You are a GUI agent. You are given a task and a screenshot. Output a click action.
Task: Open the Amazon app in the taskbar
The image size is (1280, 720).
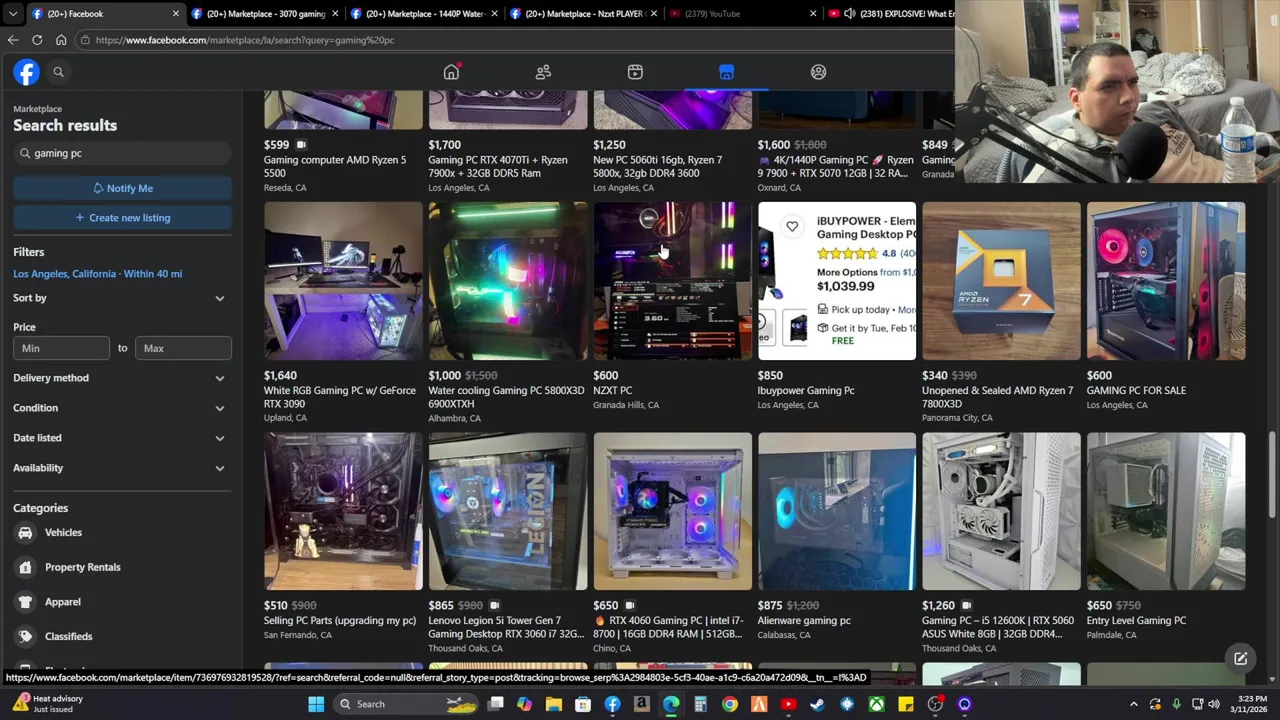(x=641, y=704)
